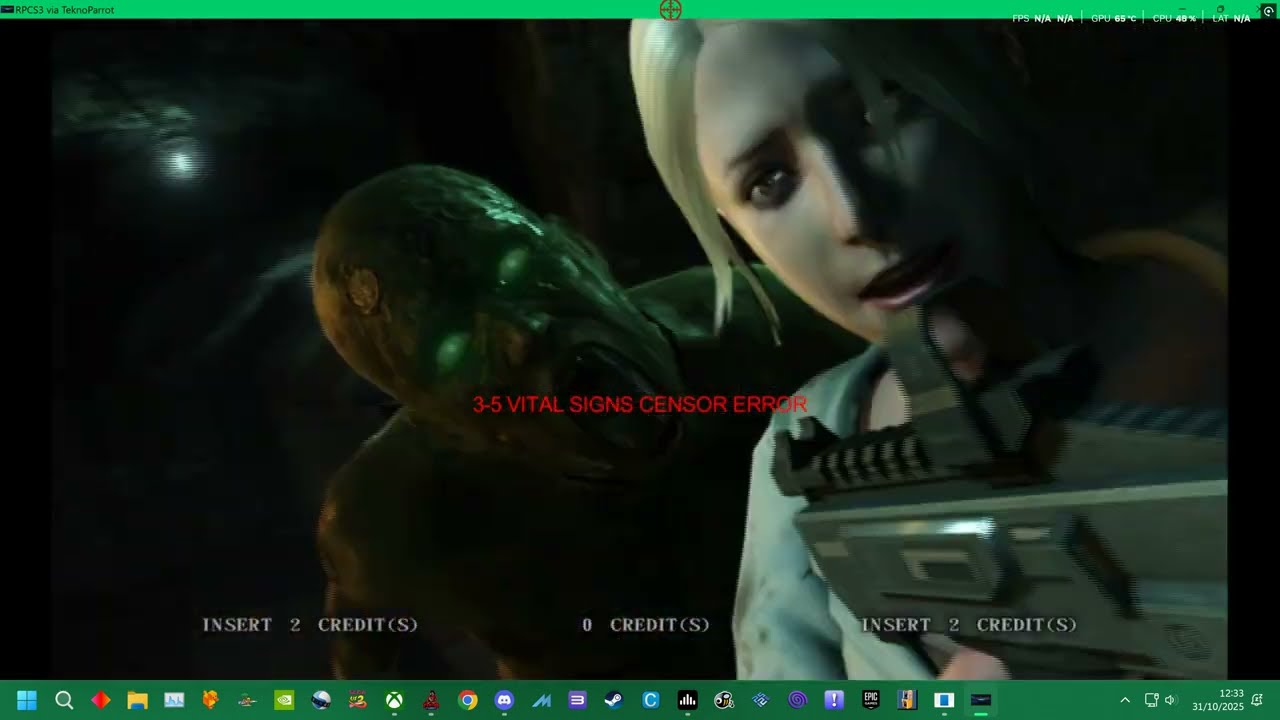Viewport: 1280px width, 720px height.
Task: Open the red hooded figure icon app
Action: point(431,700)
